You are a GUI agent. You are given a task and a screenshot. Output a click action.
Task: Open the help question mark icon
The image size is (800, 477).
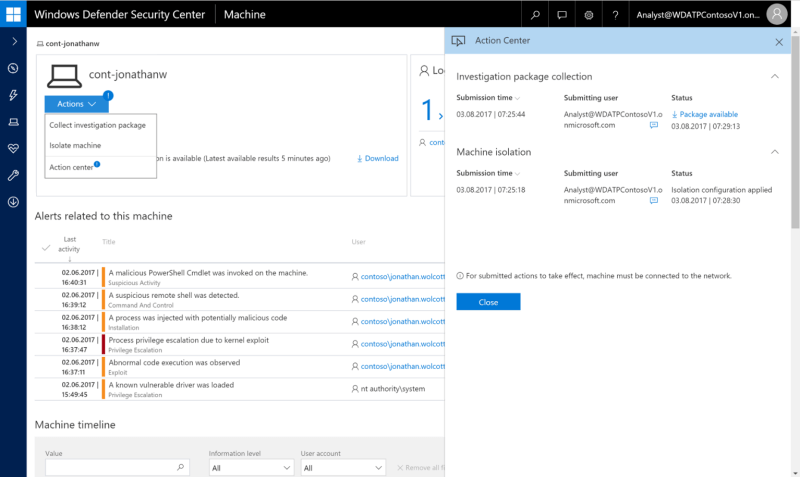click(x=615, y=15)
